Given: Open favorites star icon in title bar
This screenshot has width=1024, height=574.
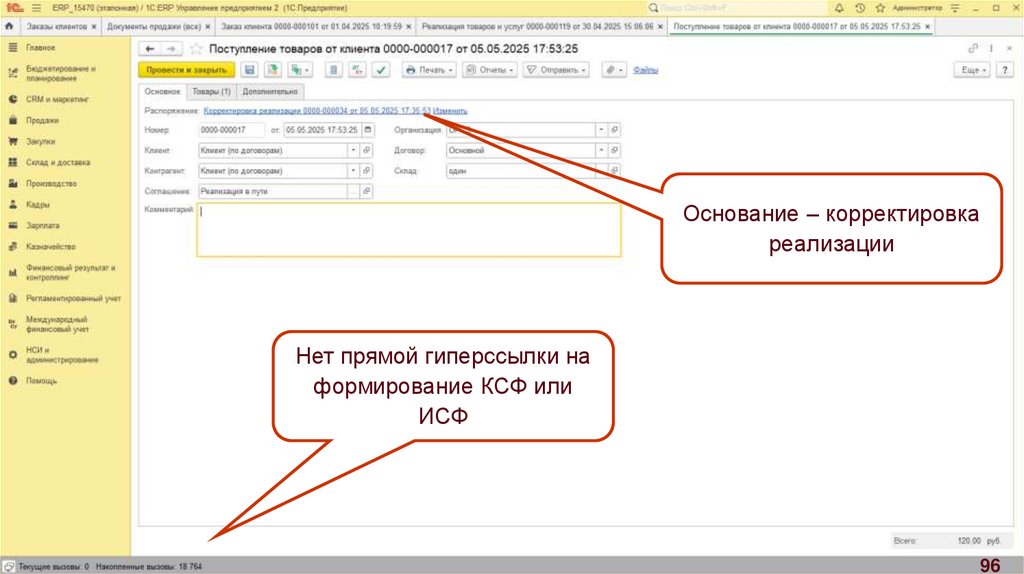Looking at the screenshot, I should 880,8.
